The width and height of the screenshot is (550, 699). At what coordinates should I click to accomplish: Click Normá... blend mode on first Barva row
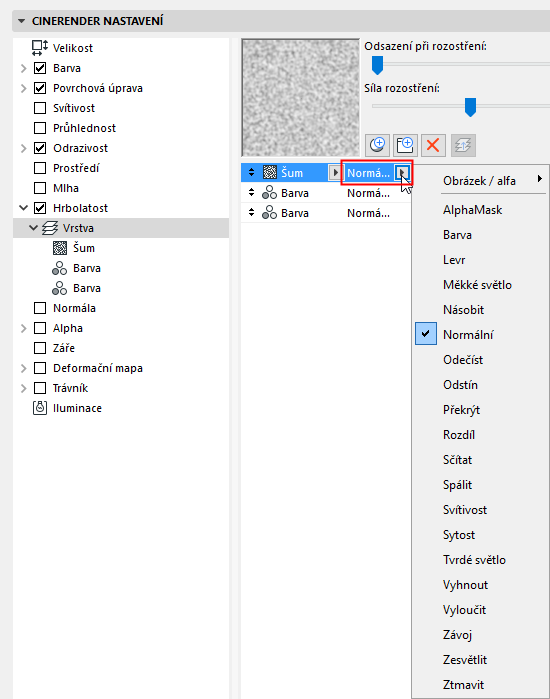click(x=369, y=193)
